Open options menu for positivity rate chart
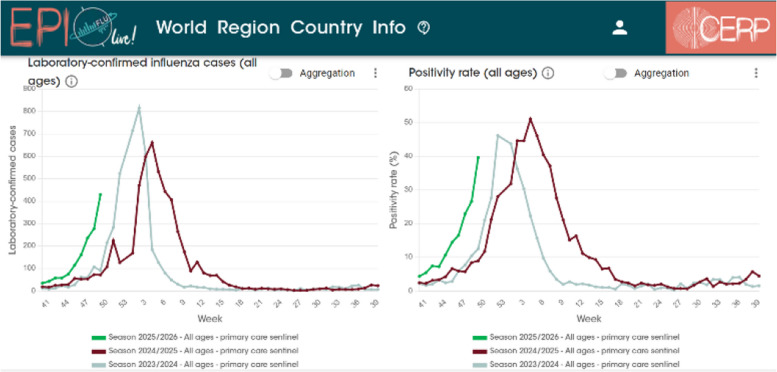This screenshot has height=372, width=777. 756,73
